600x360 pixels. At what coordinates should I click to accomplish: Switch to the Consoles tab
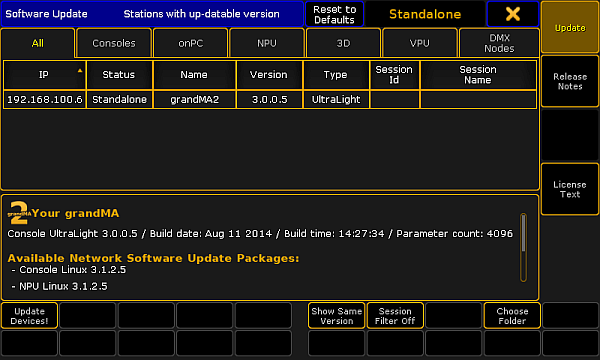tap(114, 43)
